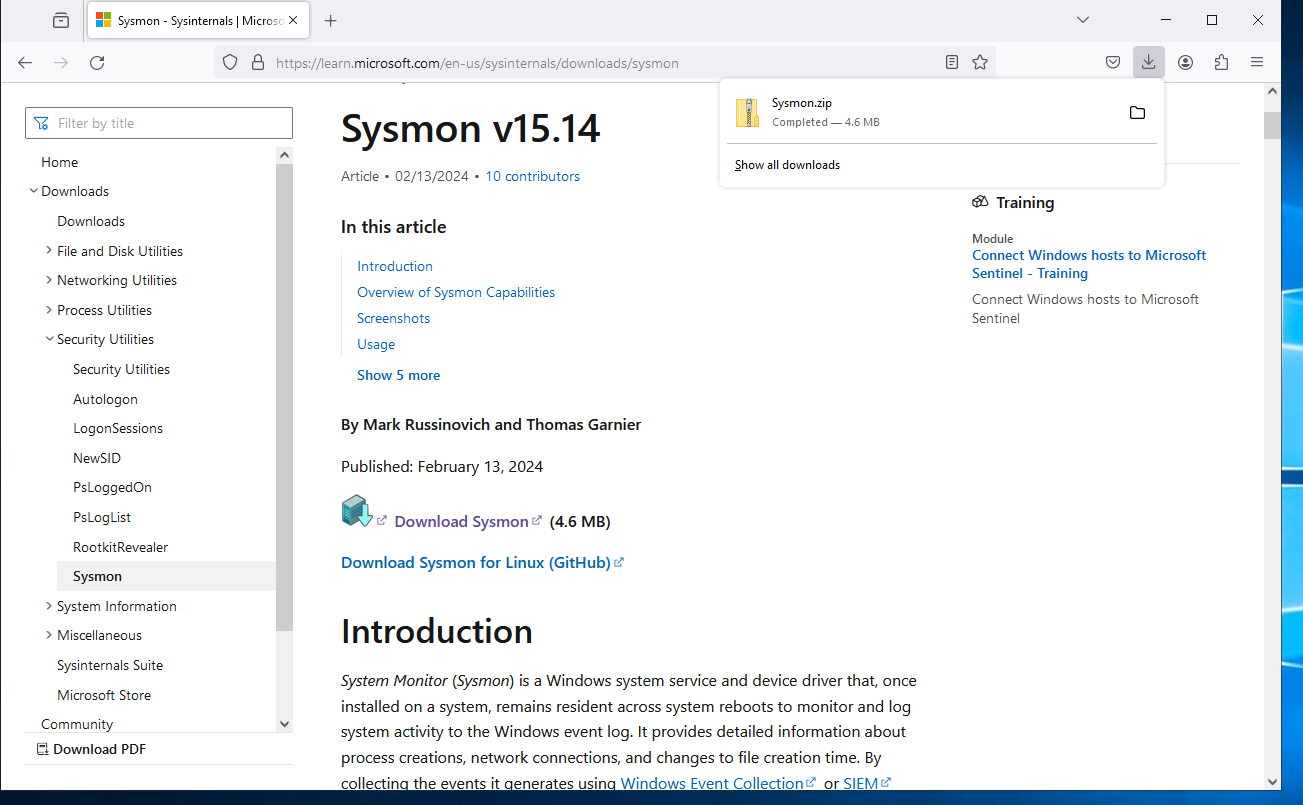Open Connect Windows hosts to Microsoft Sentinel training

[1089, 264]
